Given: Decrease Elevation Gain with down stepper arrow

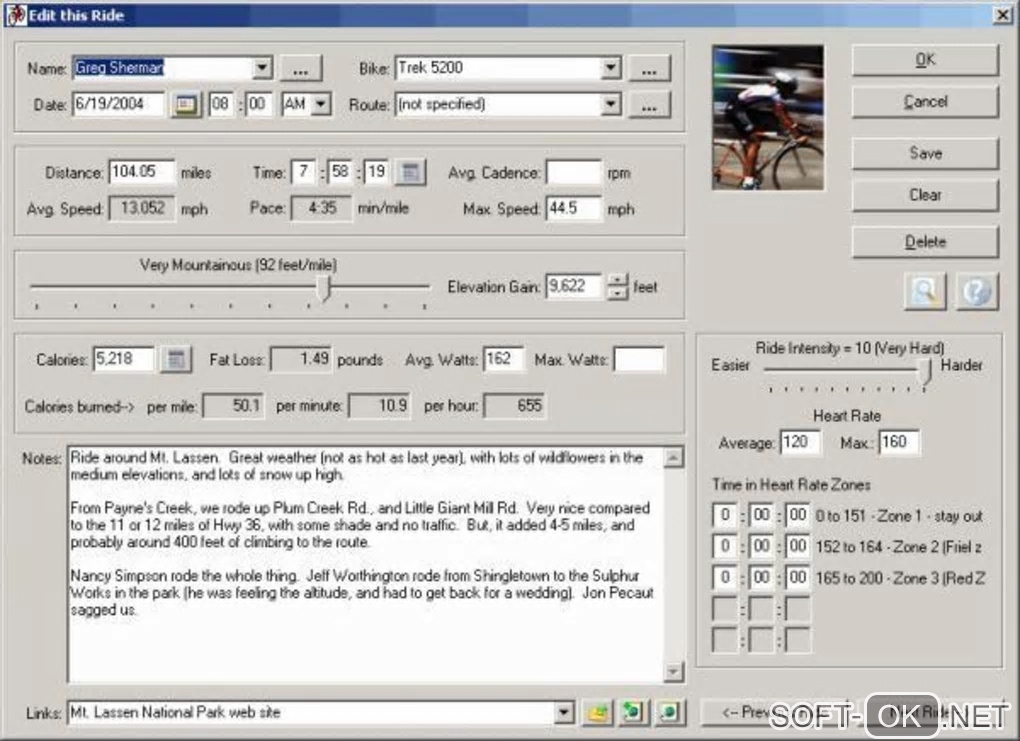Looking at the screenshot, I should point(617,293).
